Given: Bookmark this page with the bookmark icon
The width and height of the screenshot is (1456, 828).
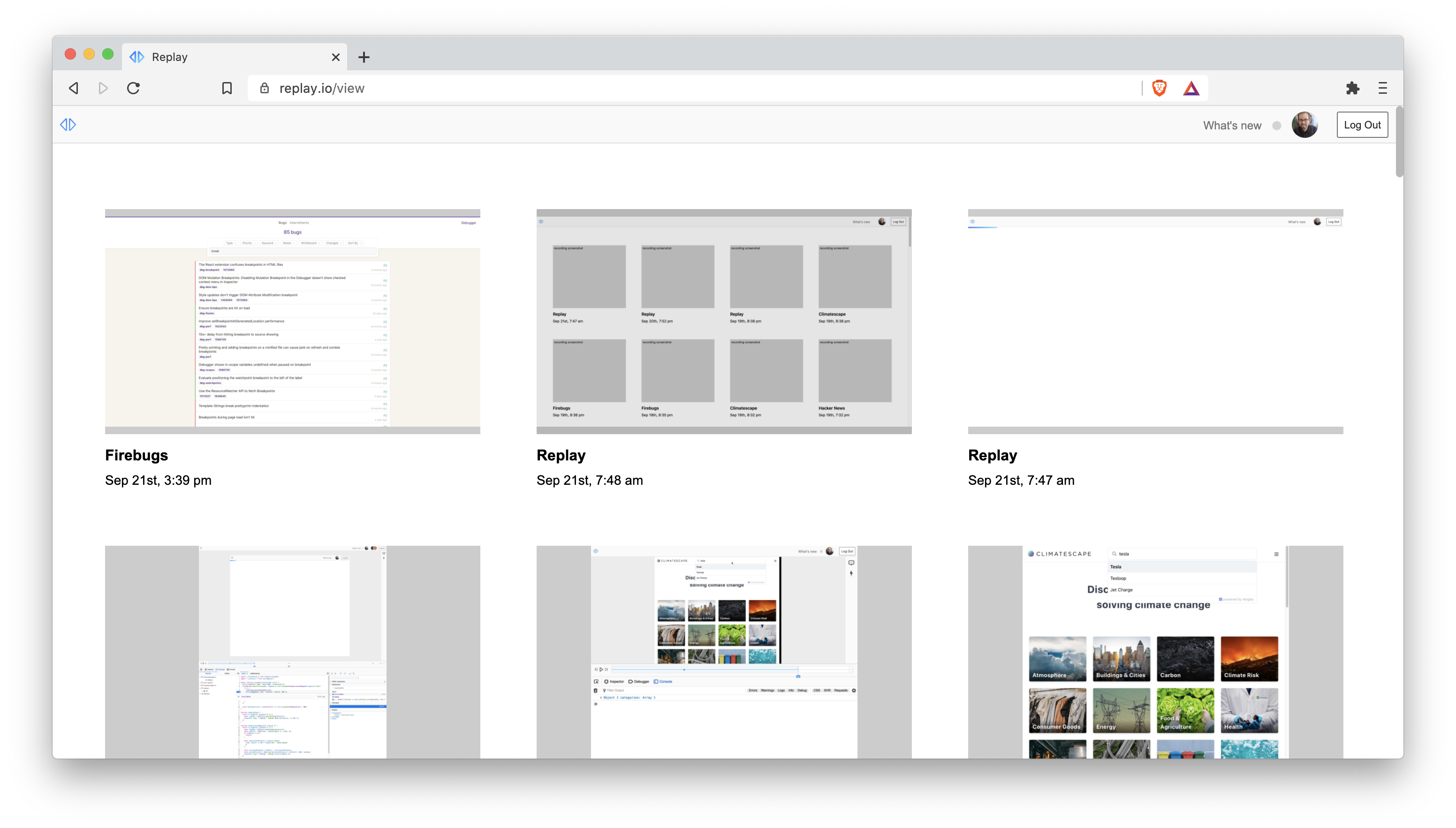Looking at the screenshot, I should click(x=227, y=88).
